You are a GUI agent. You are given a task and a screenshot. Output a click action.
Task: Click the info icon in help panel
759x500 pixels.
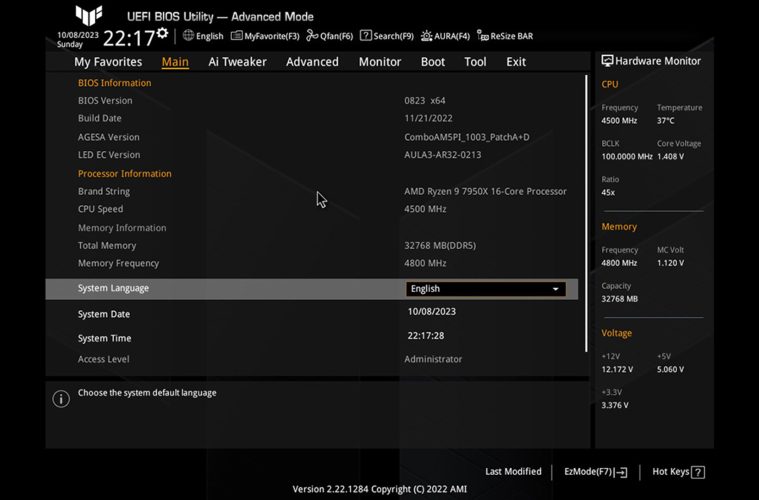click(x=61, y=399)
